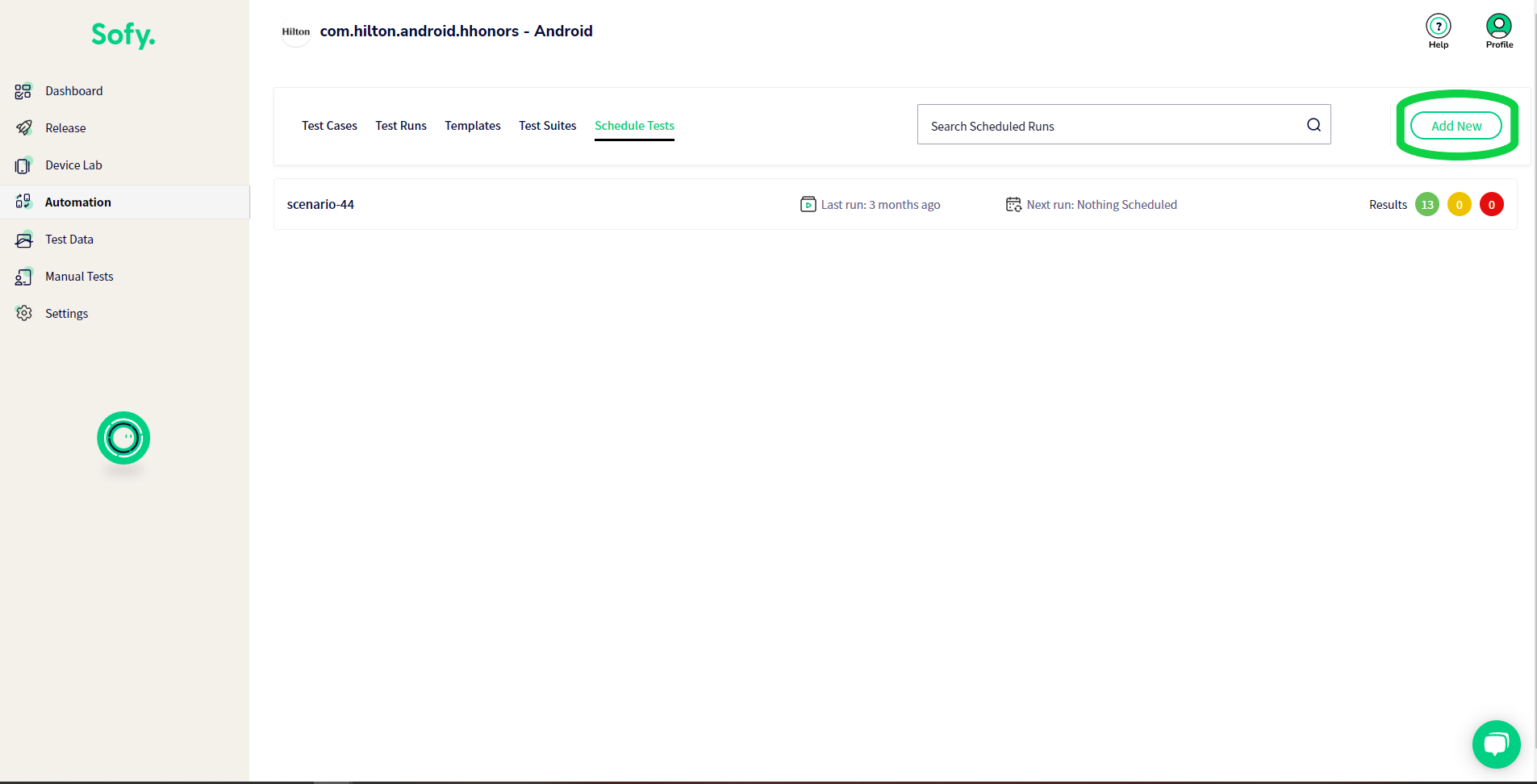This screenshot has width=1537, height=784.
Task: Click the Test Data icon
Action: tap(23, 240)
